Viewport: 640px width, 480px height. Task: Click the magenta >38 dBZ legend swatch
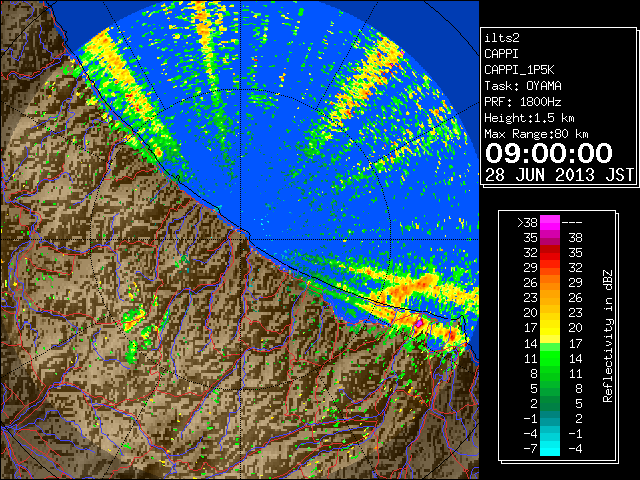pos(550,222)
